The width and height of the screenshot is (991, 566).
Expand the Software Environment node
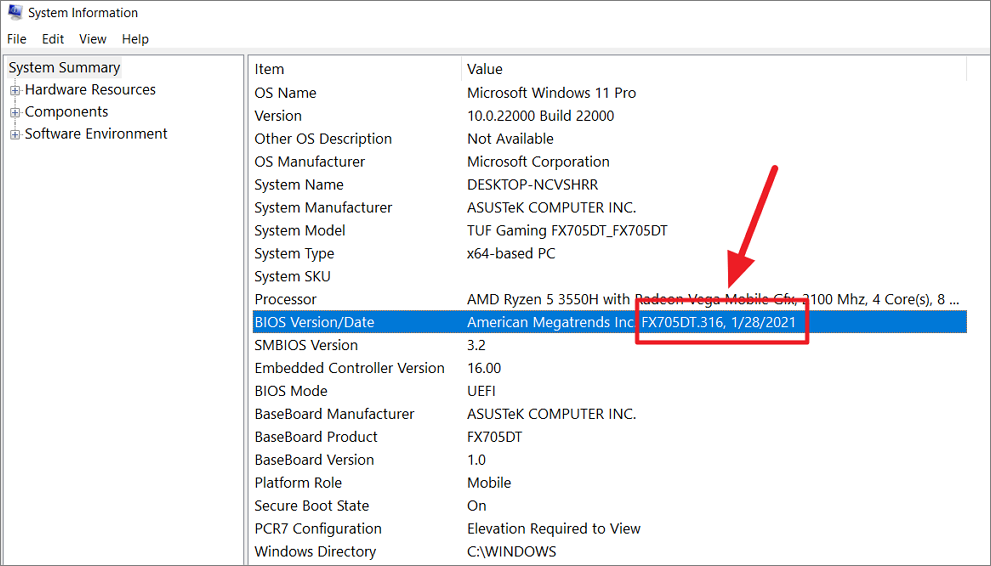[x=15, y=135]
